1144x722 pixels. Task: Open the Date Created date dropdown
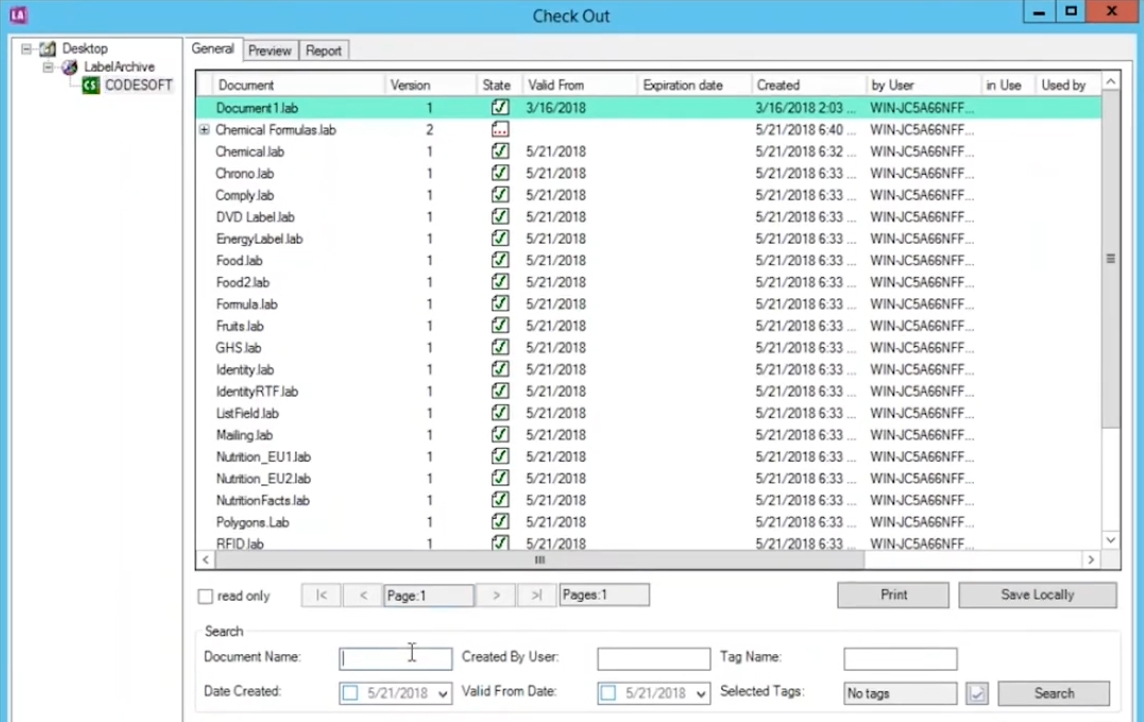tap(442, 694)
